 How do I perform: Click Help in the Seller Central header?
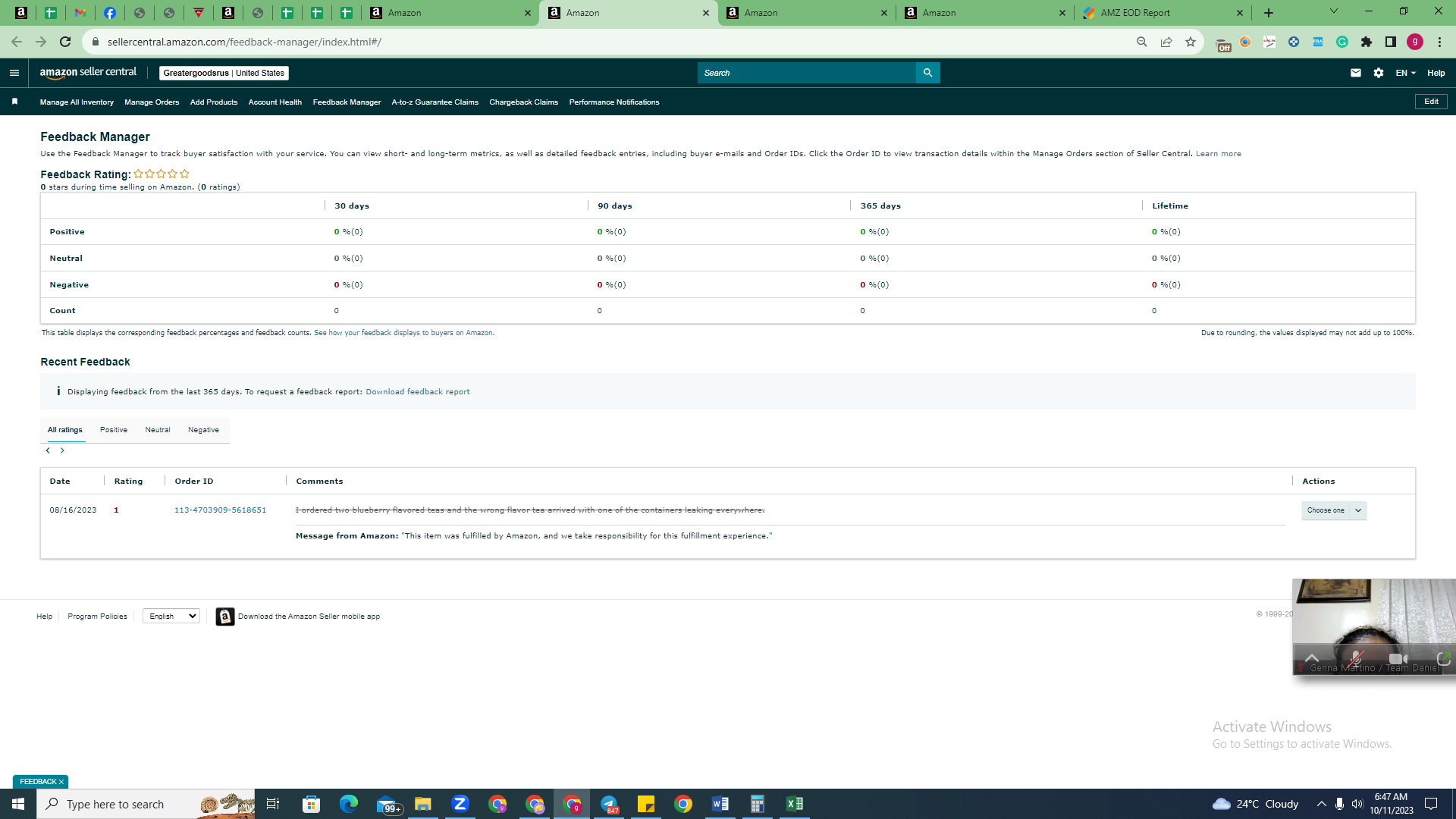click(x=1436, y=73)
